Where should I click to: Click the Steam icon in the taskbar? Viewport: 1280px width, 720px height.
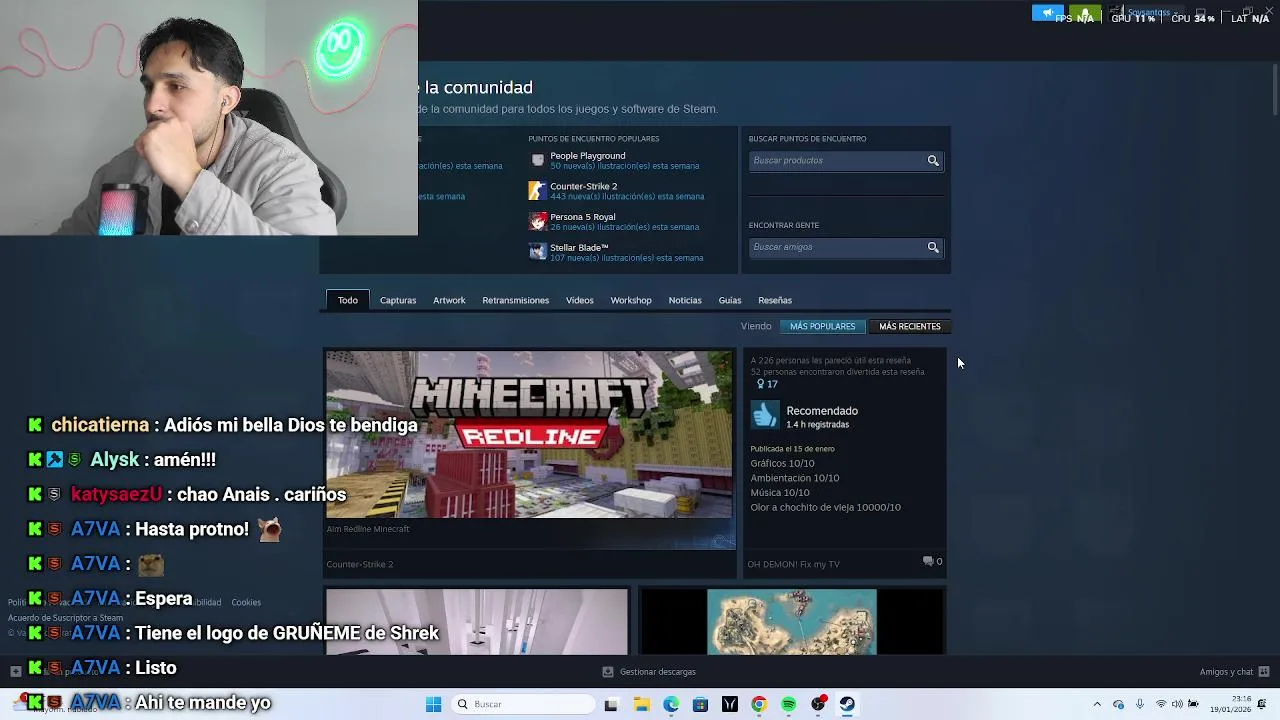[x=847, y=704]
